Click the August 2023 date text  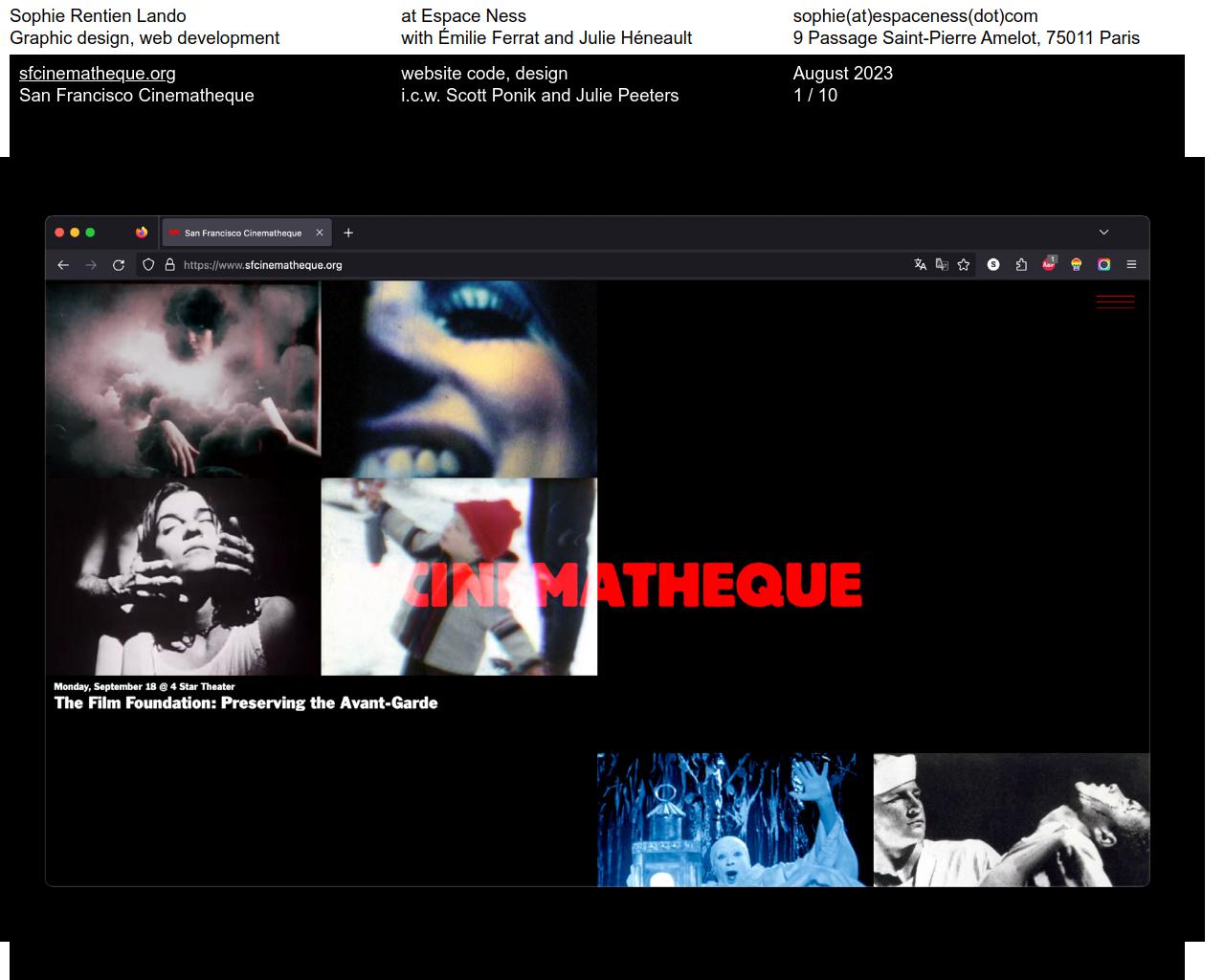[x=843, y=74]
